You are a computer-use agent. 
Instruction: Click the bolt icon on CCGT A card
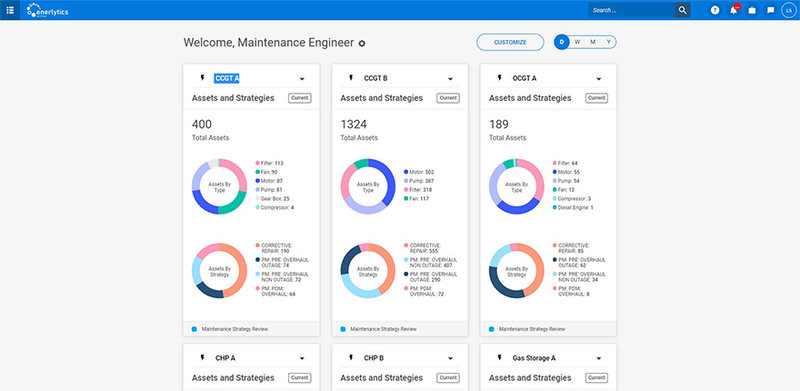point(203,78)
